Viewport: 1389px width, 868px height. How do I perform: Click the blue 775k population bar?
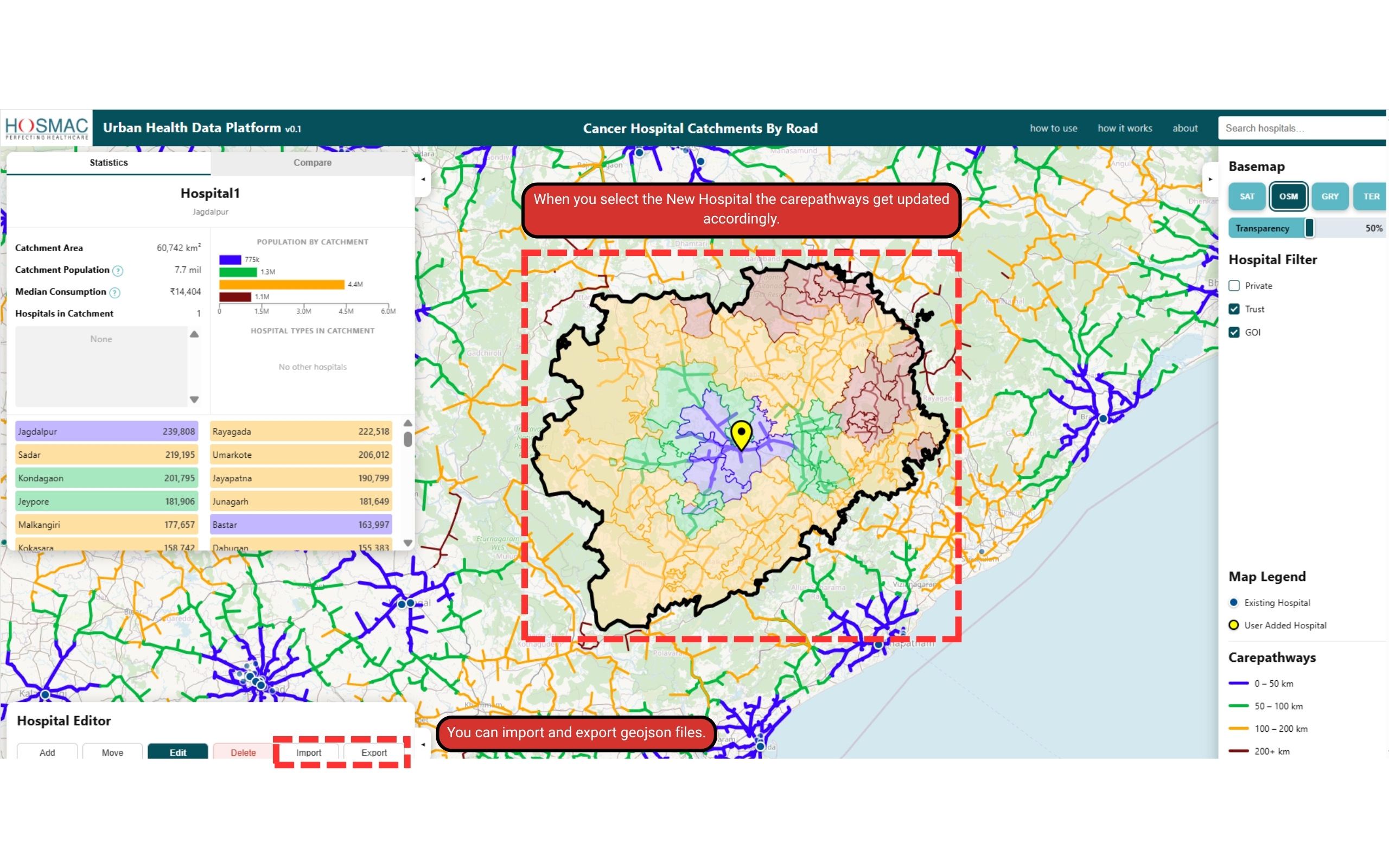pyautogui.click(x=230, y=259)
